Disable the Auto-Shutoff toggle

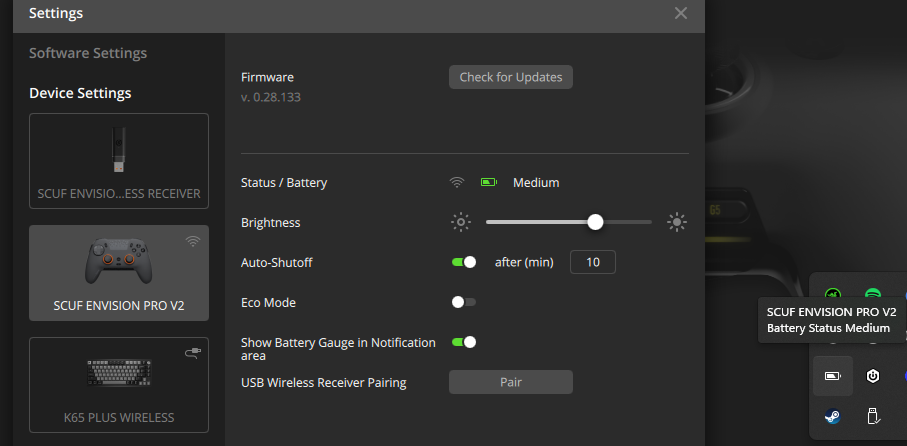(464, 262)
